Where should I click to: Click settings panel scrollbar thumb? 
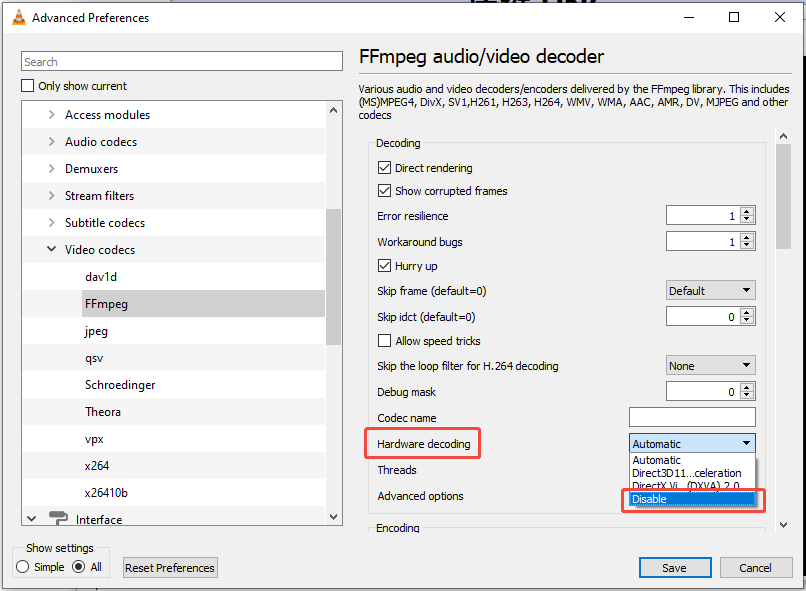pos(783,197)
